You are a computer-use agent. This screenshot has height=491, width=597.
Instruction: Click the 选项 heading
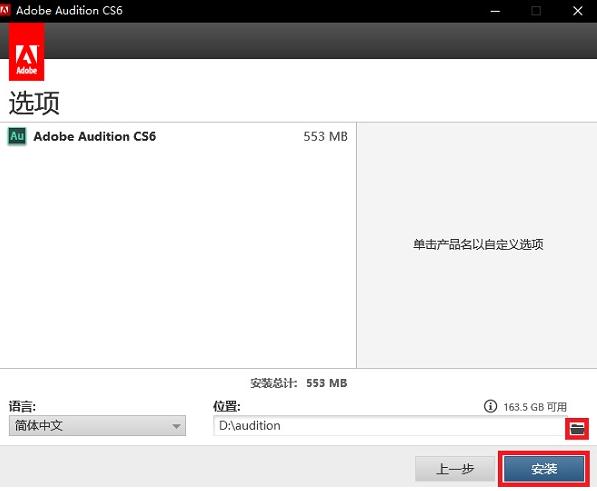pyautogui.click(x=34, y=103)
